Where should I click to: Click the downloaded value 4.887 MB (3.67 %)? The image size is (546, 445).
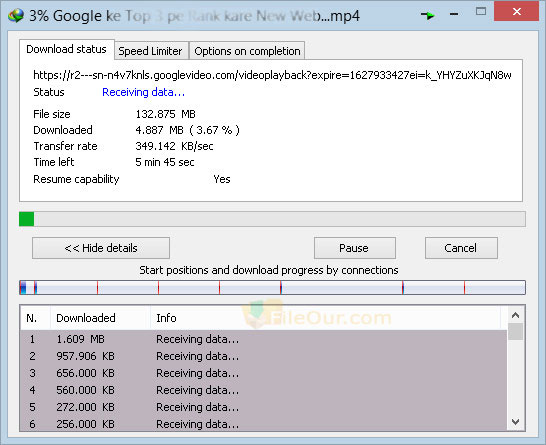tap(187, 130)
